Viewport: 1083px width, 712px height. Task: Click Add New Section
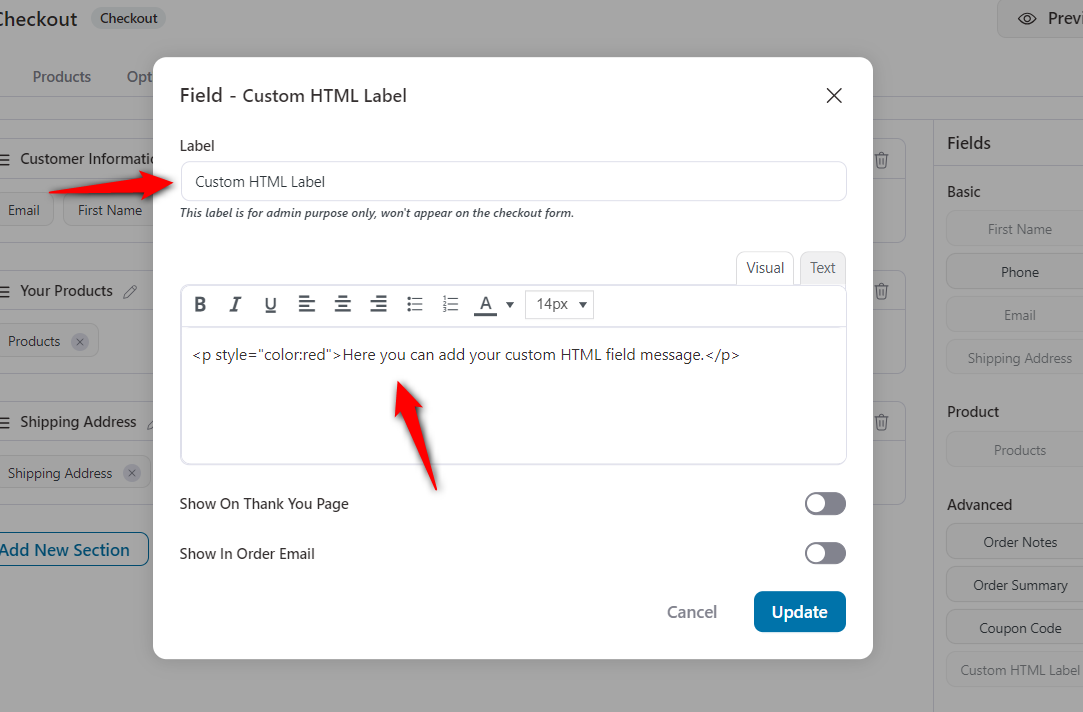(x=64, y=549)
